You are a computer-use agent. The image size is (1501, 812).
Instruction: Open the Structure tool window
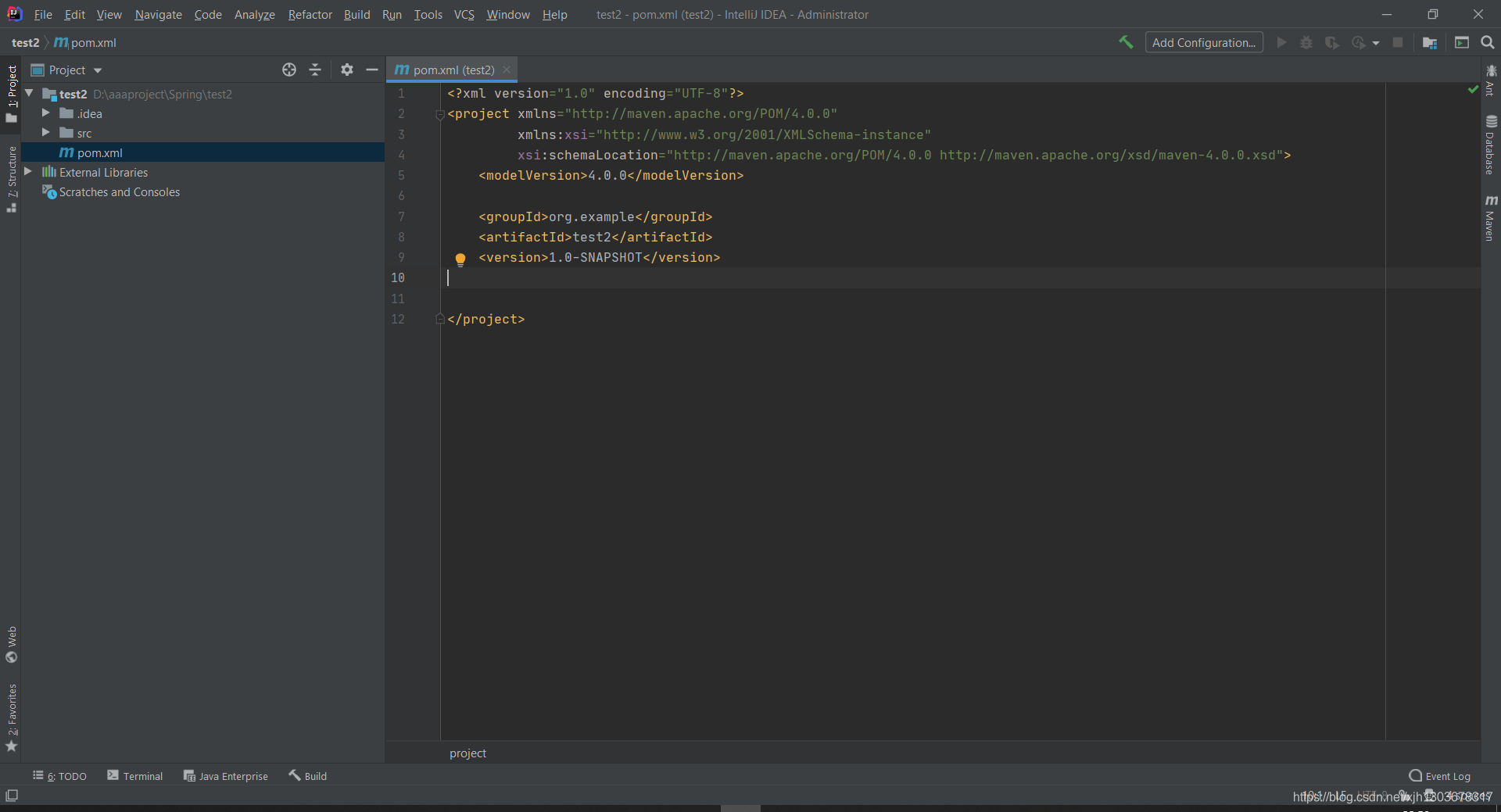12,179
